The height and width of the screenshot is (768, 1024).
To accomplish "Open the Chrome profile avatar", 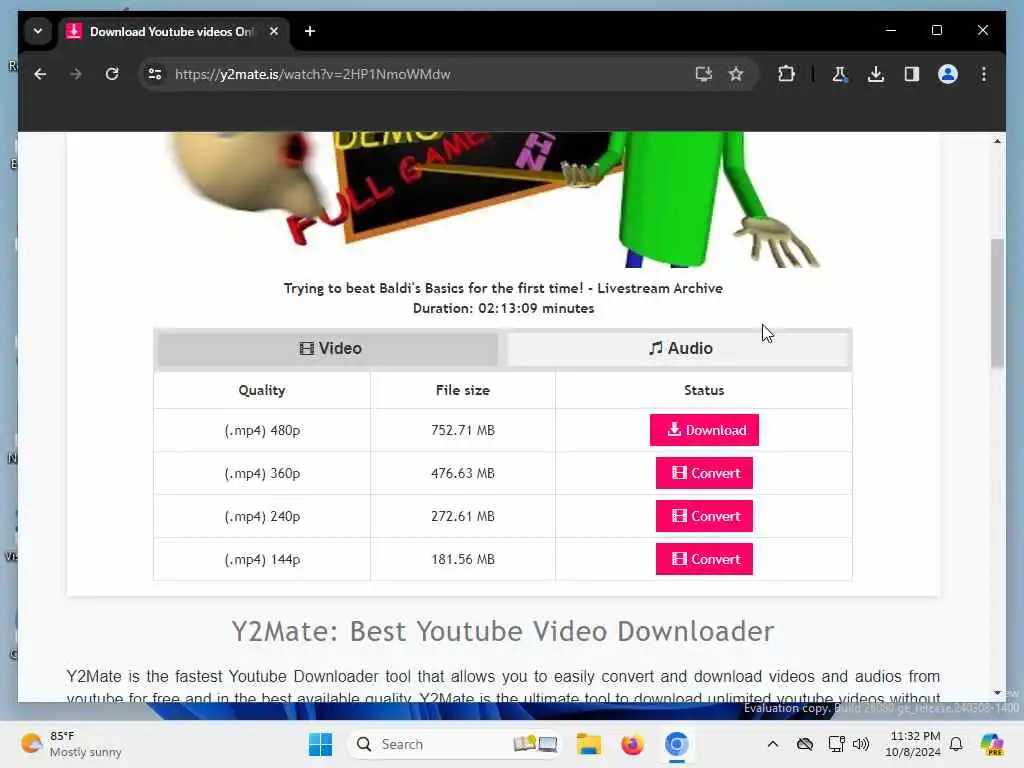I will [x=948, y=74].
